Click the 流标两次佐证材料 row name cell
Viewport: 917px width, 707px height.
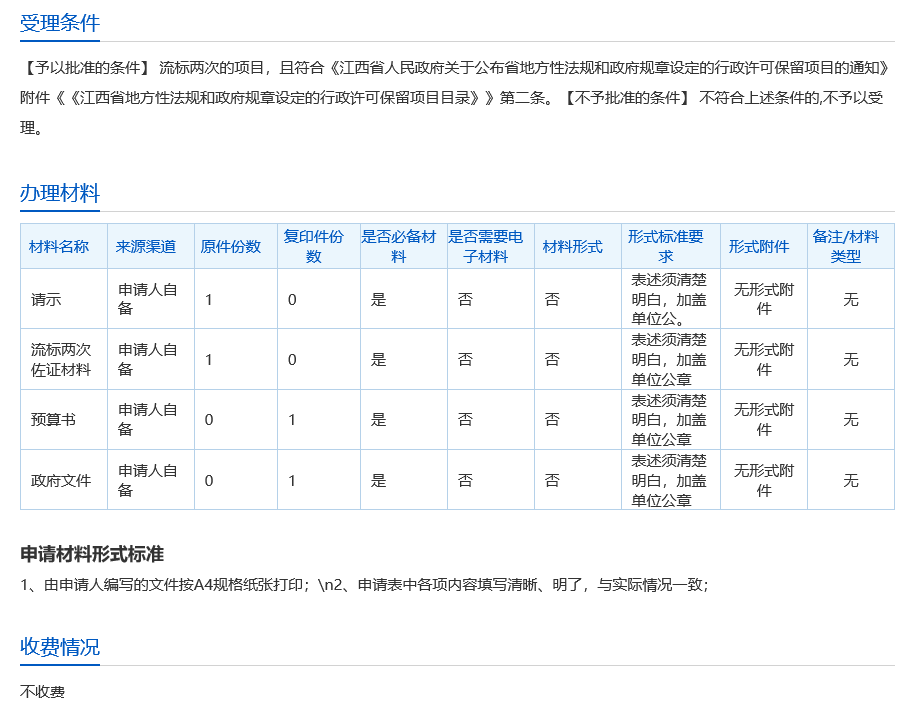[x=61, y=360]
